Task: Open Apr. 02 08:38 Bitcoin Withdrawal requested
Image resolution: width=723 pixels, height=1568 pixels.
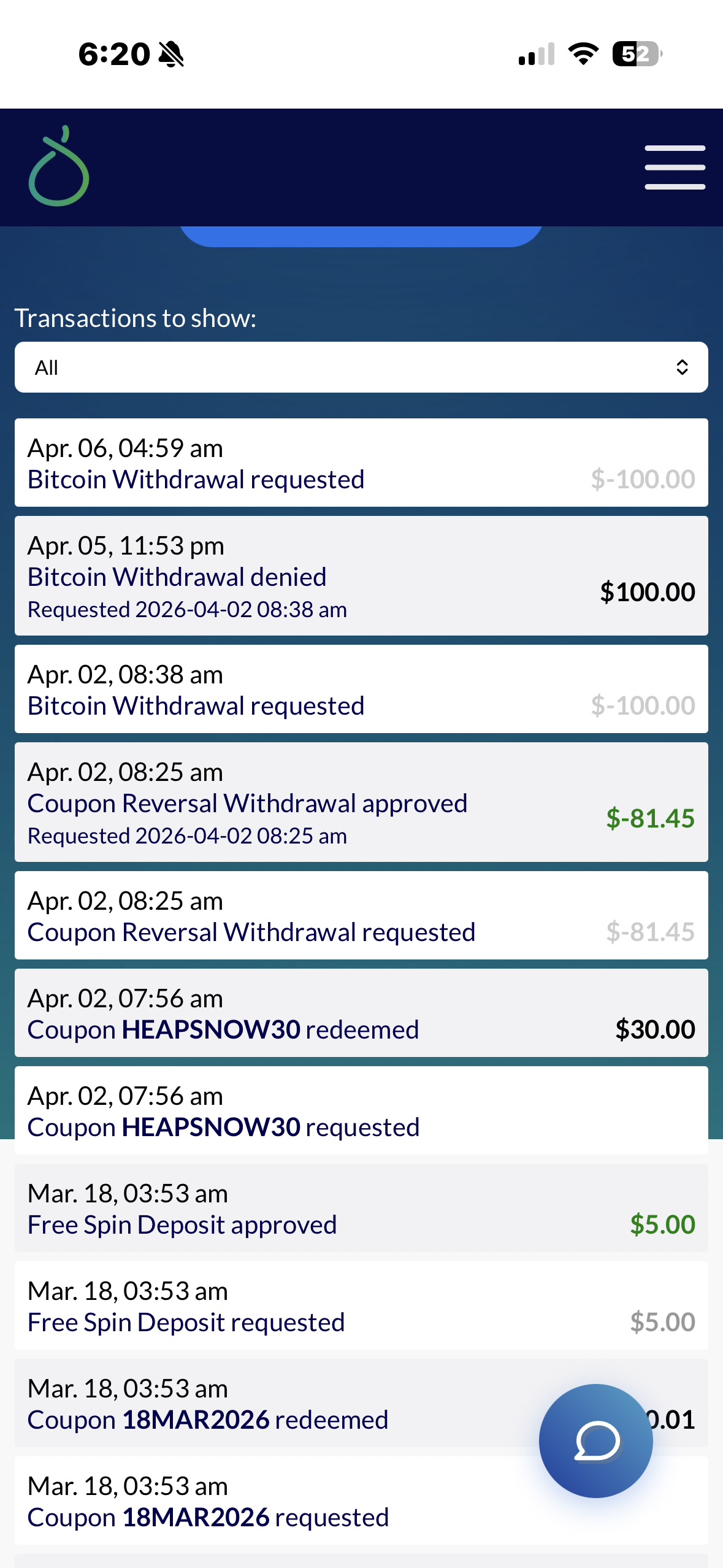Action: (361, 690)
